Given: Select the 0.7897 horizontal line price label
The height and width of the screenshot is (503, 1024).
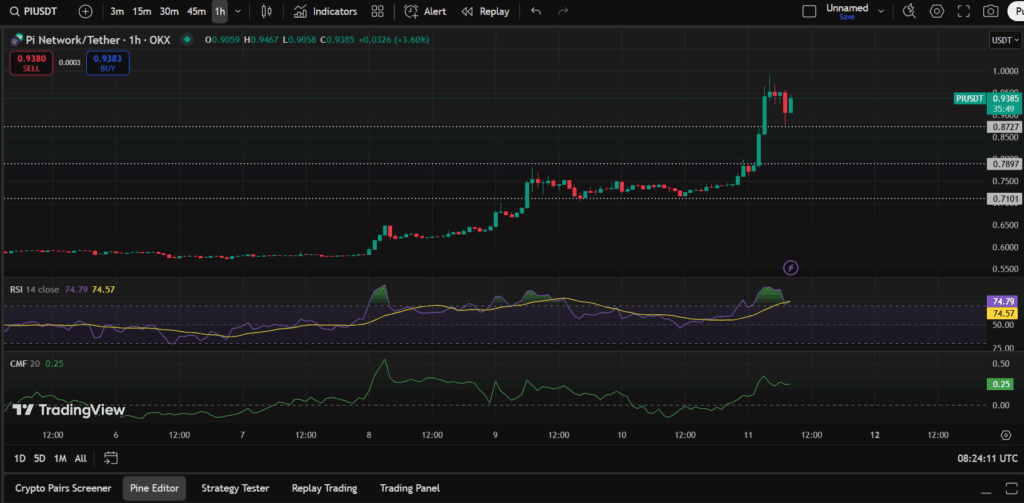Looking at the screenshot, I should 1004,164.
